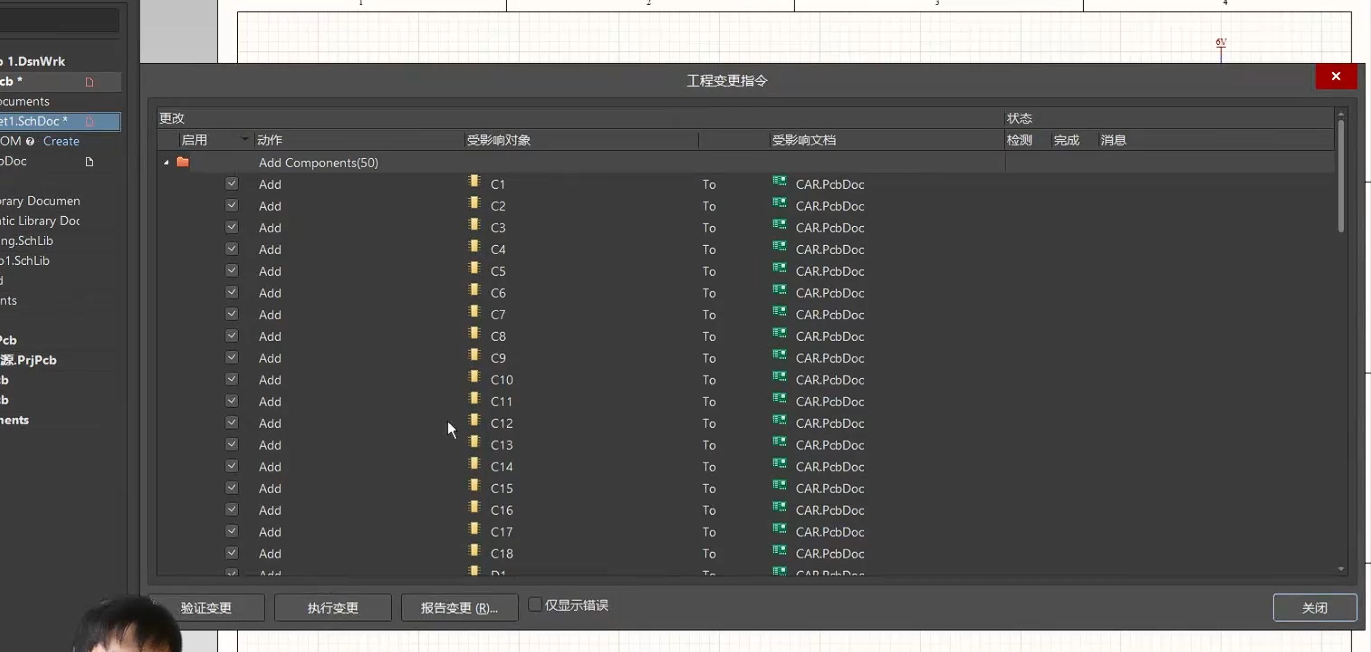Click the 报告变更 (R)... button
The image size is (1371, 652).
(x=459, y=607)
